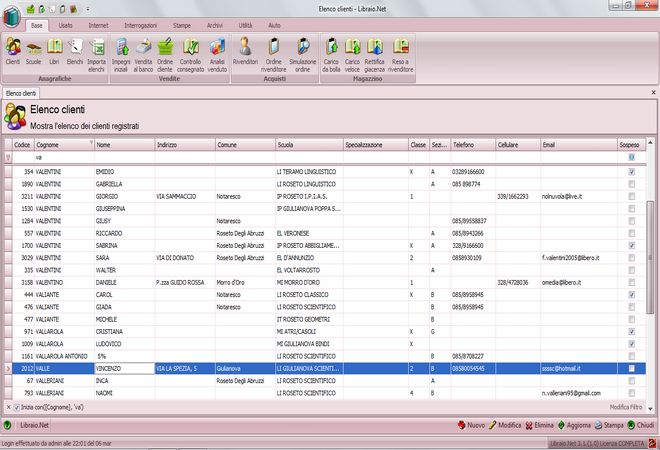The width and height of the screenshot is (660, 450).
Task: Switch to the Stampe ribbon tab
Action: pyautogui.click(x=181, y=26)
